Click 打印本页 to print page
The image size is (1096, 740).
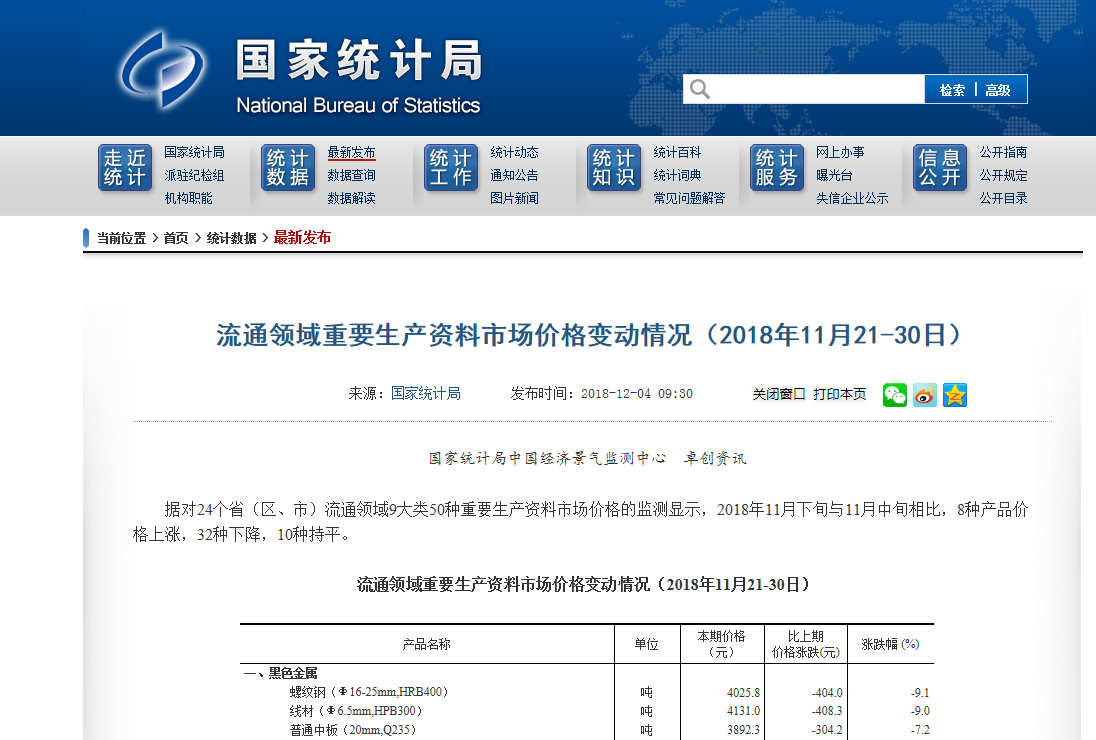coord(839,394)
